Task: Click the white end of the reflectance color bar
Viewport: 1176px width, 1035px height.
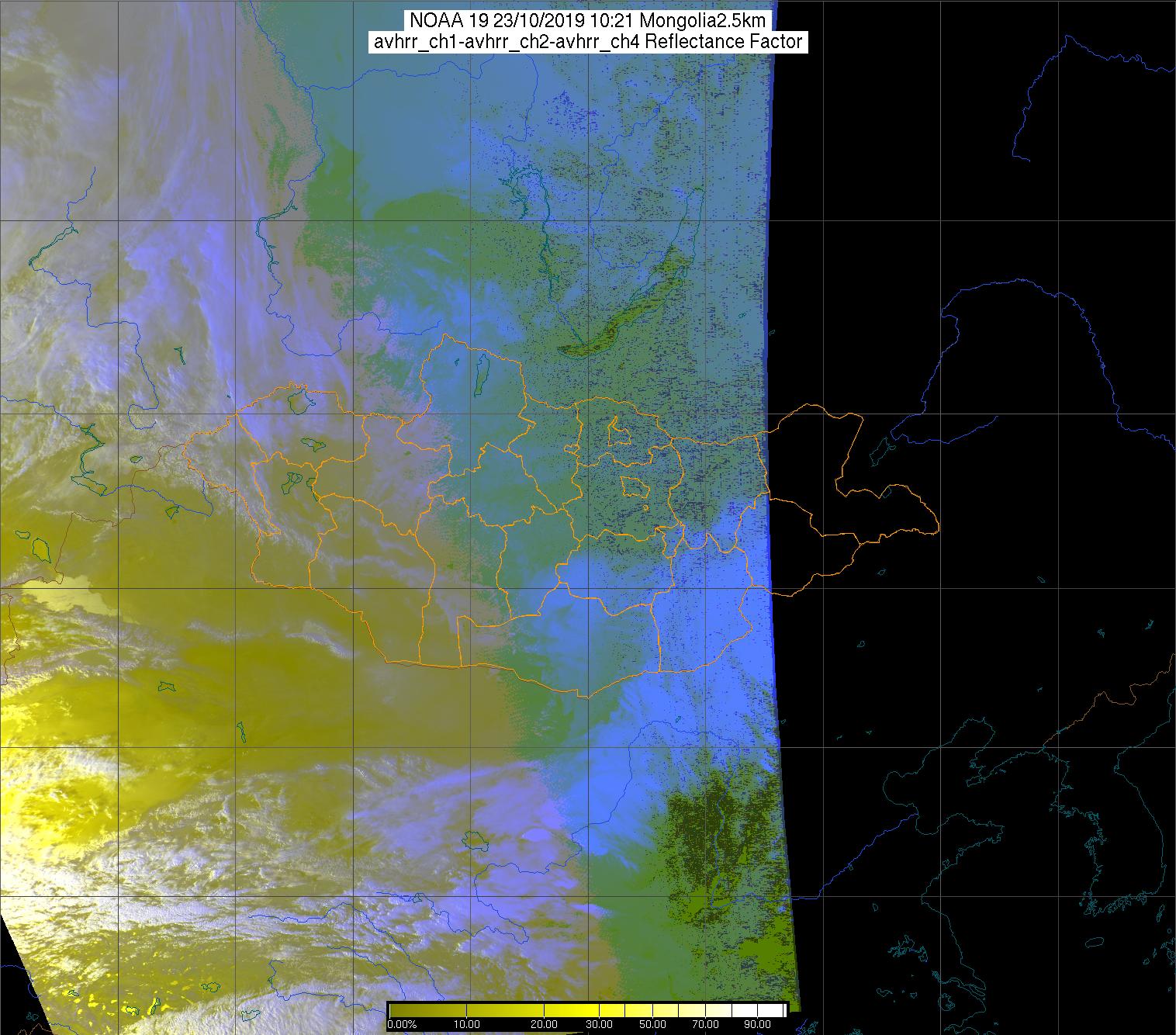Action: 772,1010
